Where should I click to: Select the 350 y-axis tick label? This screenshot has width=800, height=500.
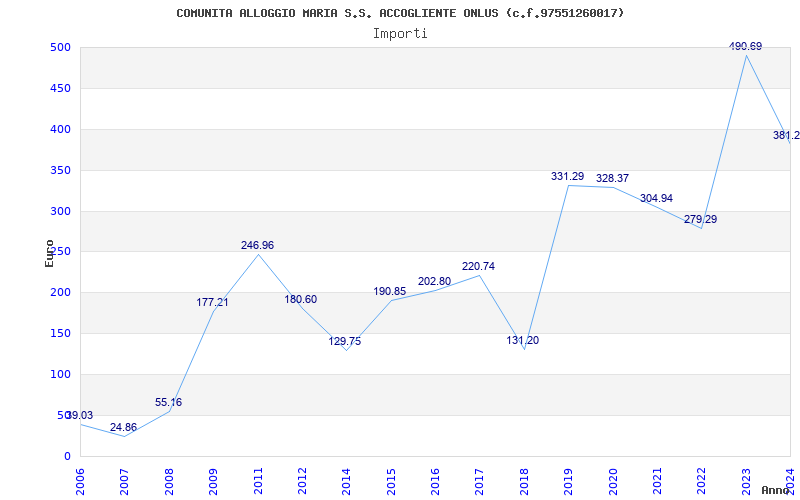60,170
